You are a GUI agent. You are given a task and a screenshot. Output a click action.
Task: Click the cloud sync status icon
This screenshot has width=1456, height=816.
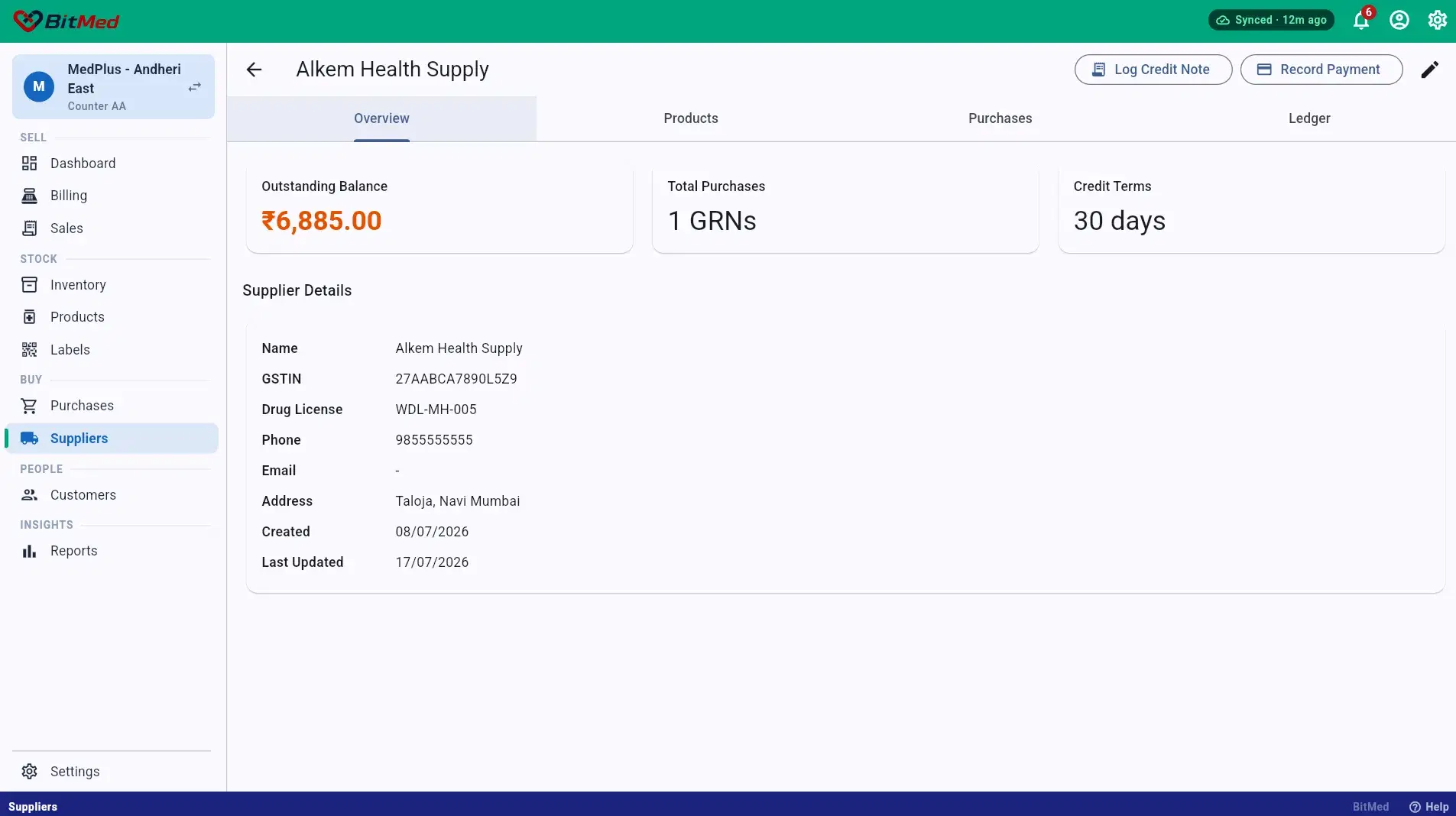1223,21
